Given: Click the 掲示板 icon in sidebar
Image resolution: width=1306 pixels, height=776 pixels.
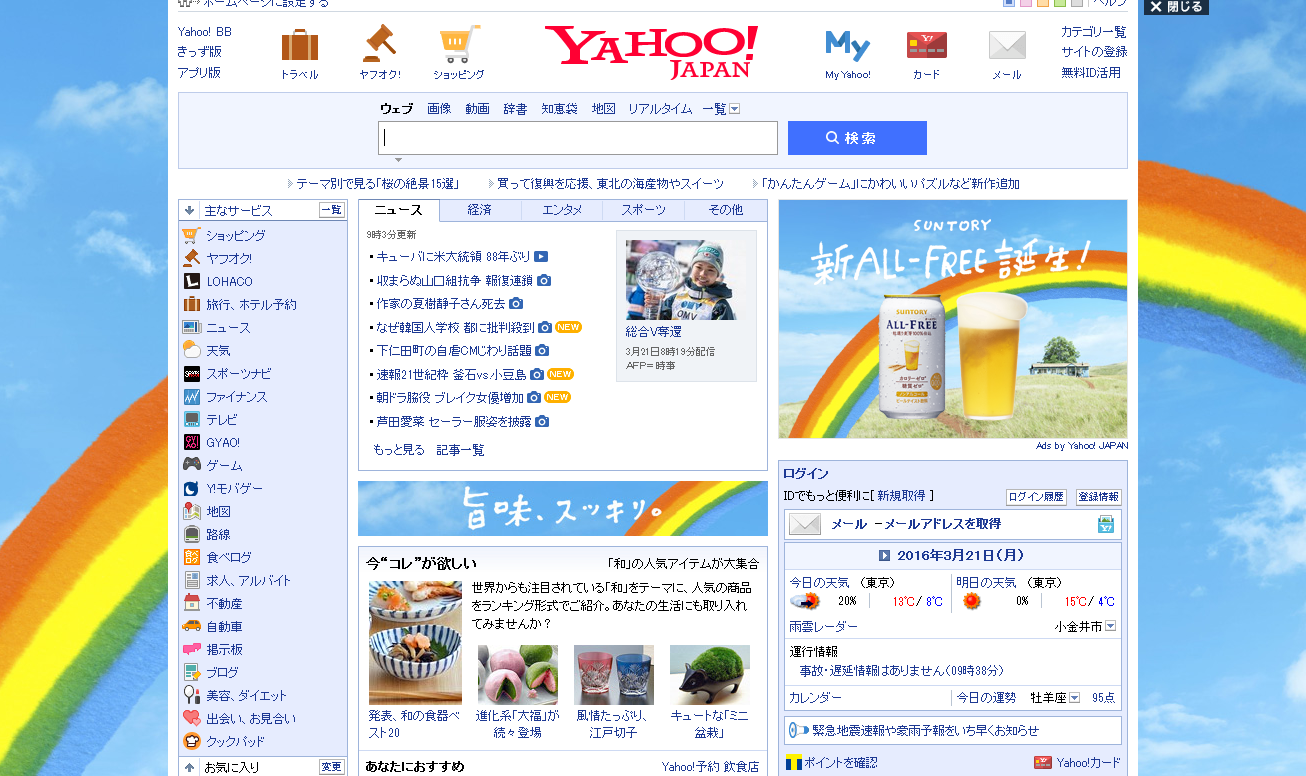Looking at the screenshot, I should (x=191, y=649).
